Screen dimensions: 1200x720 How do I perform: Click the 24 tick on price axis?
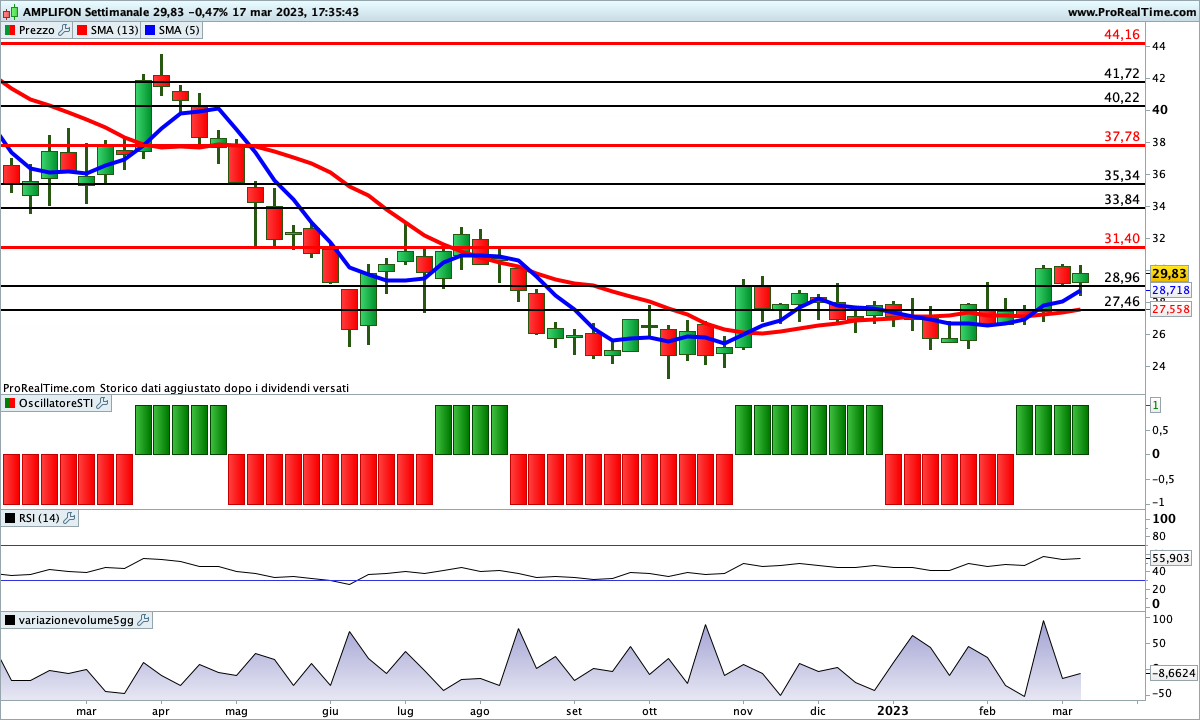(1157, 366)
